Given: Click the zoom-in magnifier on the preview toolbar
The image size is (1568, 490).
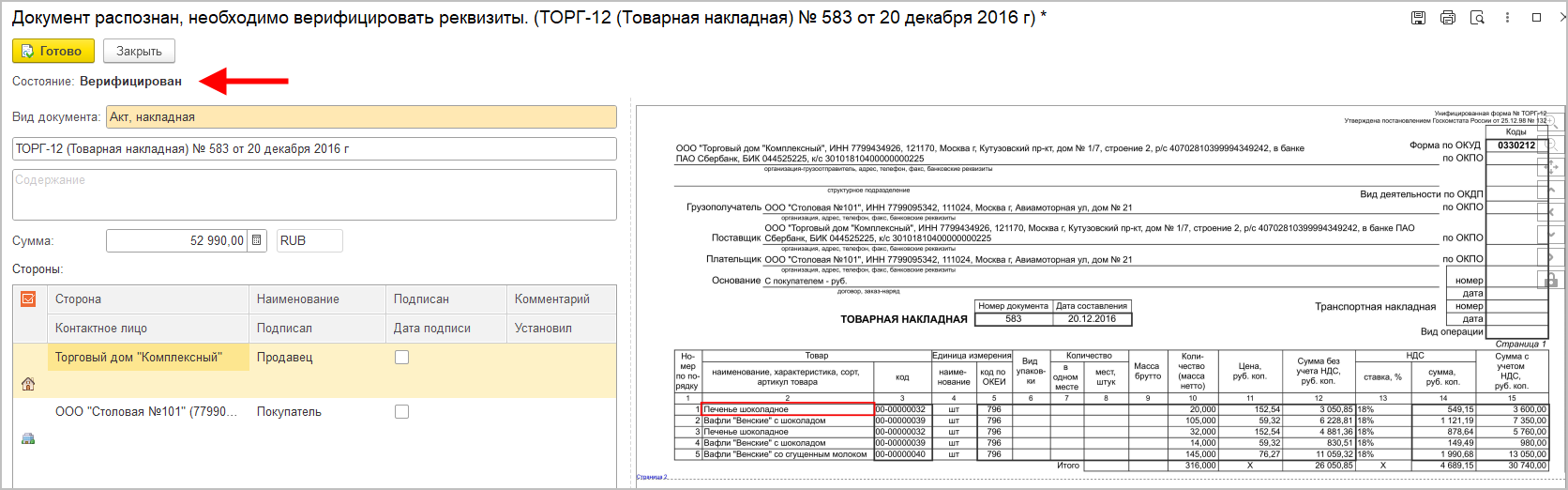Looking at the screenshot, I should point(1550,122).
